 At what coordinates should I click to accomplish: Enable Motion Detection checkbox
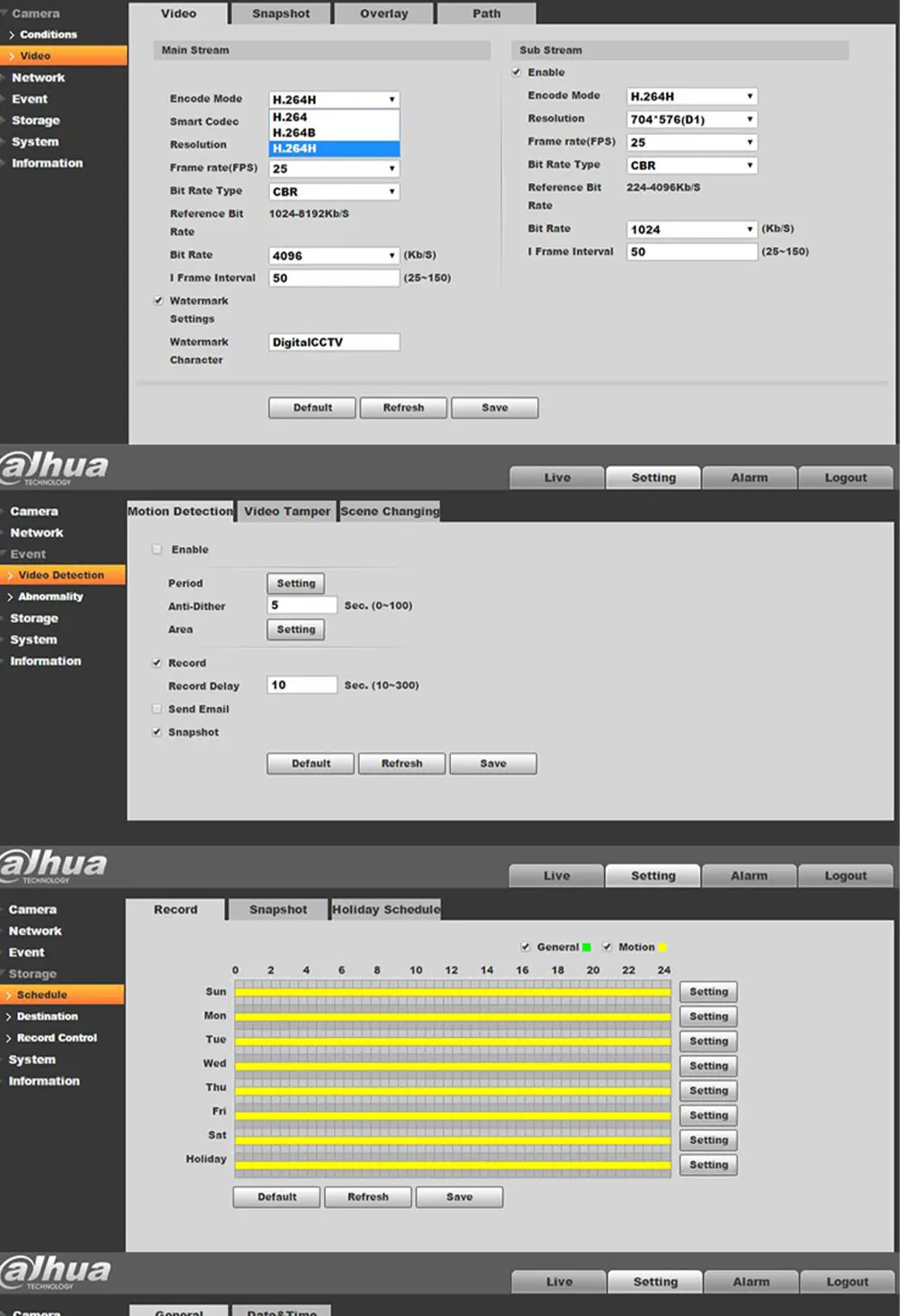tap(157, 549)
